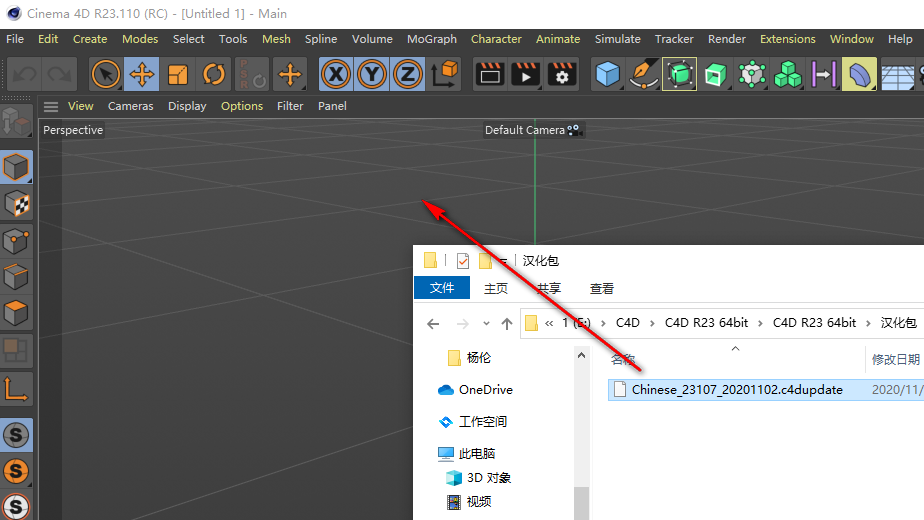Choose the Scale tool
This screenshot has width=924, height=520.
[178, 74]
